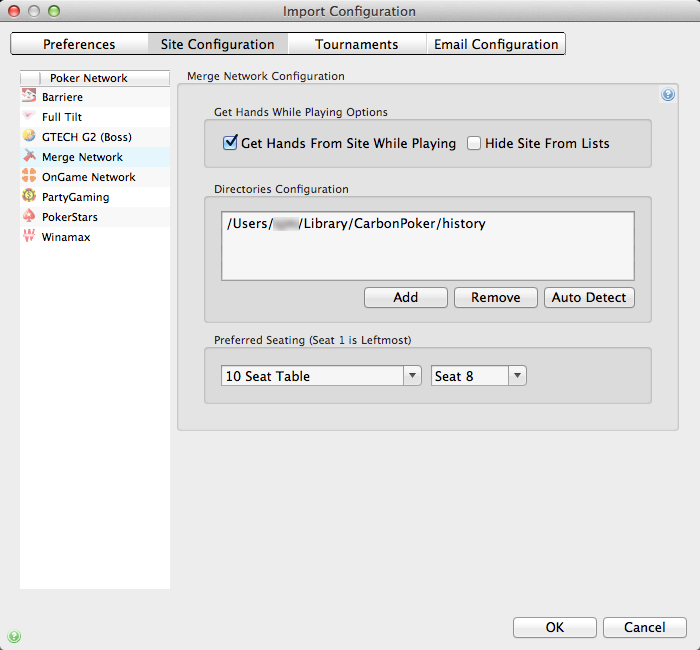The height and width of the screenshot is (650, 700).
Task: Select Winamax in the network list
Action: pos(95,237)
